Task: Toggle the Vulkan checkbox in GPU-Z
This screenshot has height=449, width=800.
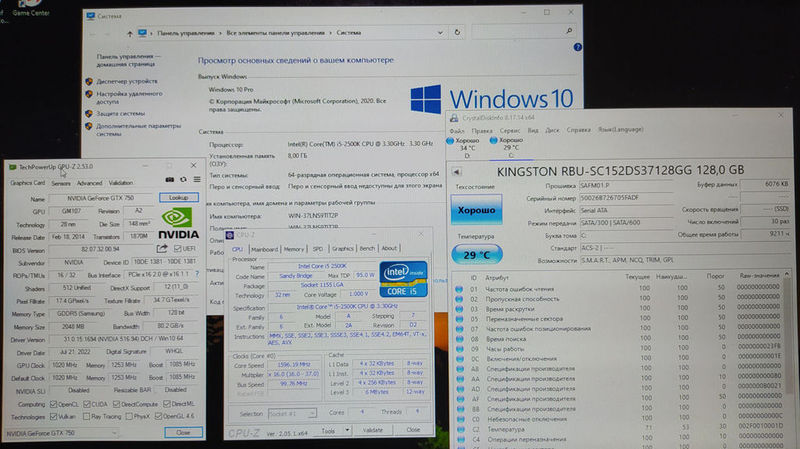Action: click(x=53, y=416)
